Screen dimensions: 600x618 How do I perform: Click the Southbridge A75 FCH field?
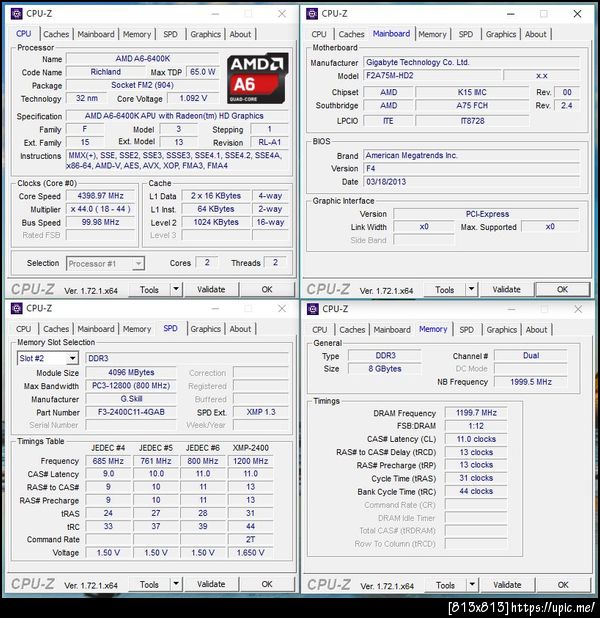(x=472, y=106)
